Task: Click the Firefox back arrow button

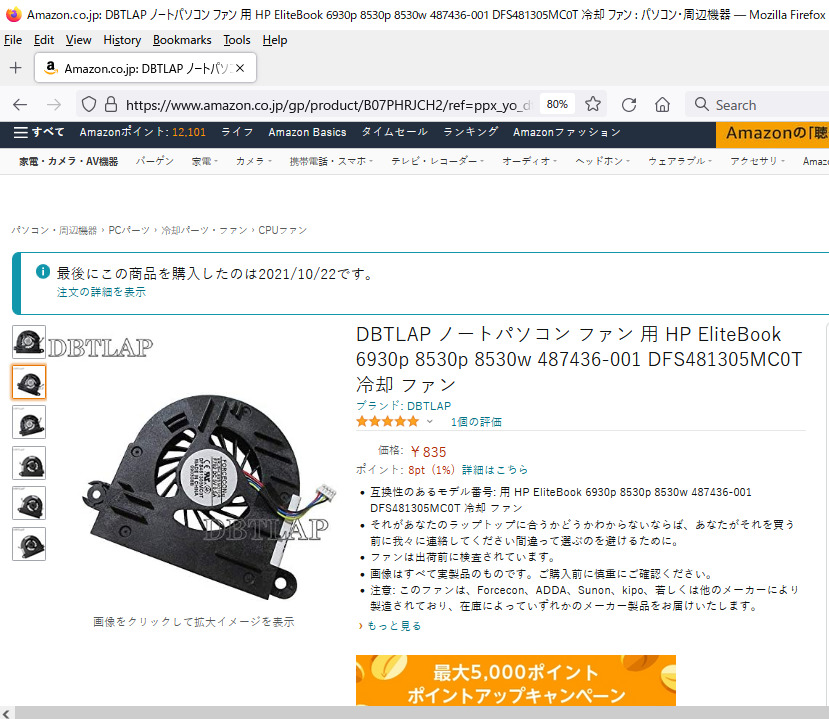Action: coord(20,105)
